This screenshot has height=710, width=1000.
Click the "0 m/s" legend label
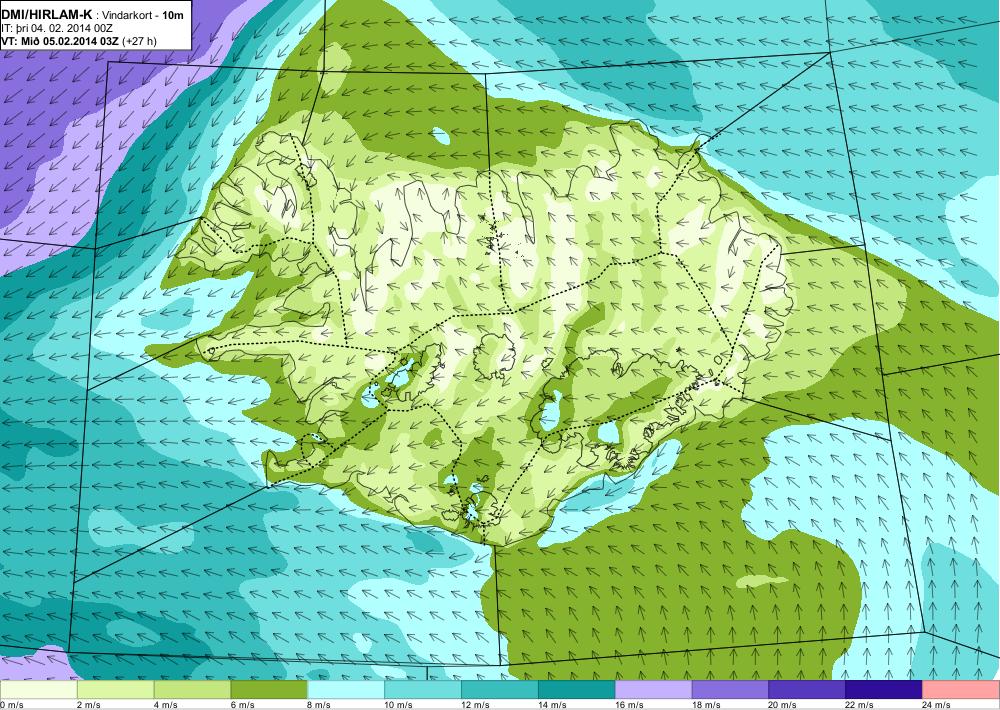click(11, 705)
